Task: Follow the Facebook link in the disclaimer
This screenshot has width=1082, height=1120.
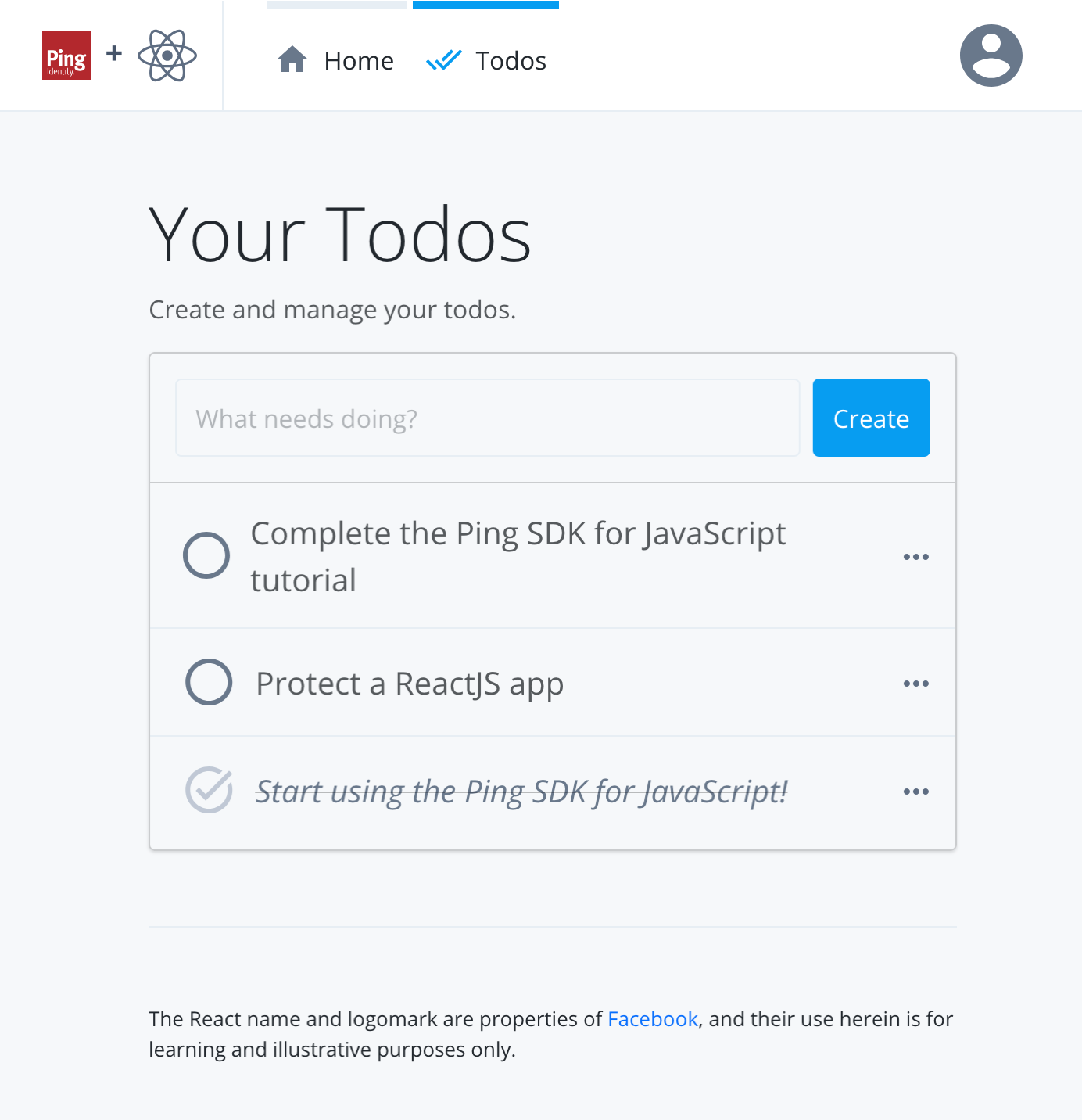Action: tap(653, 1019)
